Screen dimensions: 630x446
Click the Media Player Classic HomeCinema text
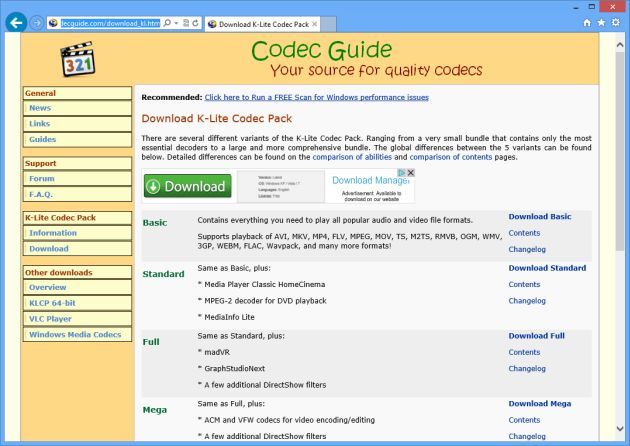[264, 284]
